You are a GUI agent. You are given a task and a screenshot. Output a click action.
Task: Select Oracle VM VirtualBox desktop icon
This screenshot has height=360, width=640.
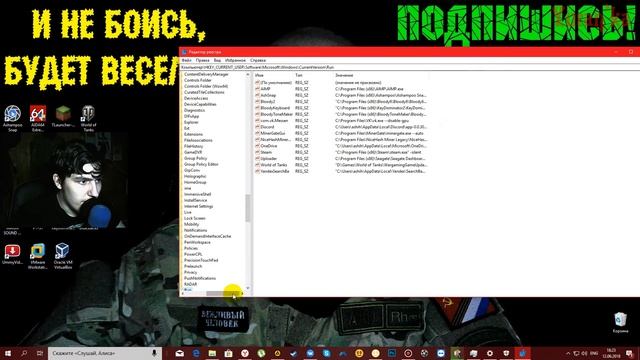(x=62, y=256)
